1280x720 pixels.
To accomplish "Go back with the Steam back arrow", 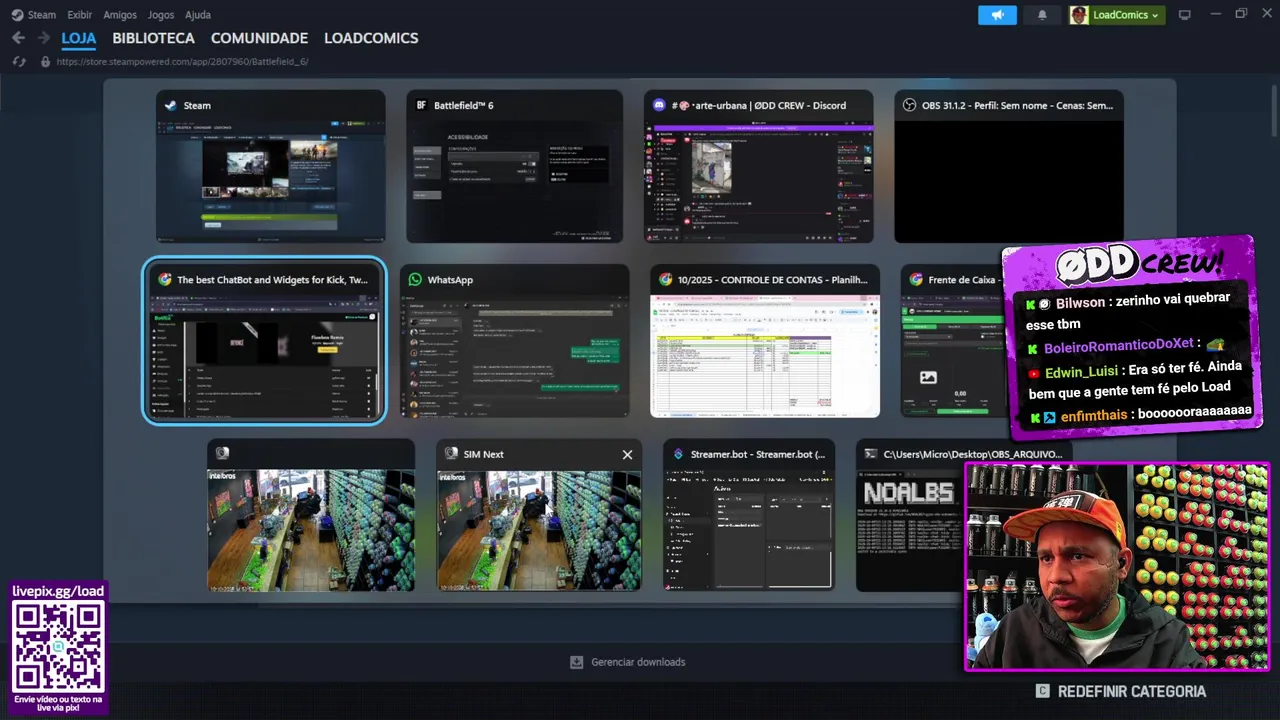I will (18, 38).
